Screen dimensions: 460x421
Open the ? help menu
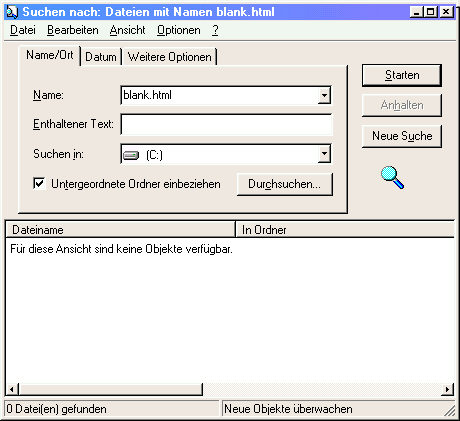click(x=215, y=30)
